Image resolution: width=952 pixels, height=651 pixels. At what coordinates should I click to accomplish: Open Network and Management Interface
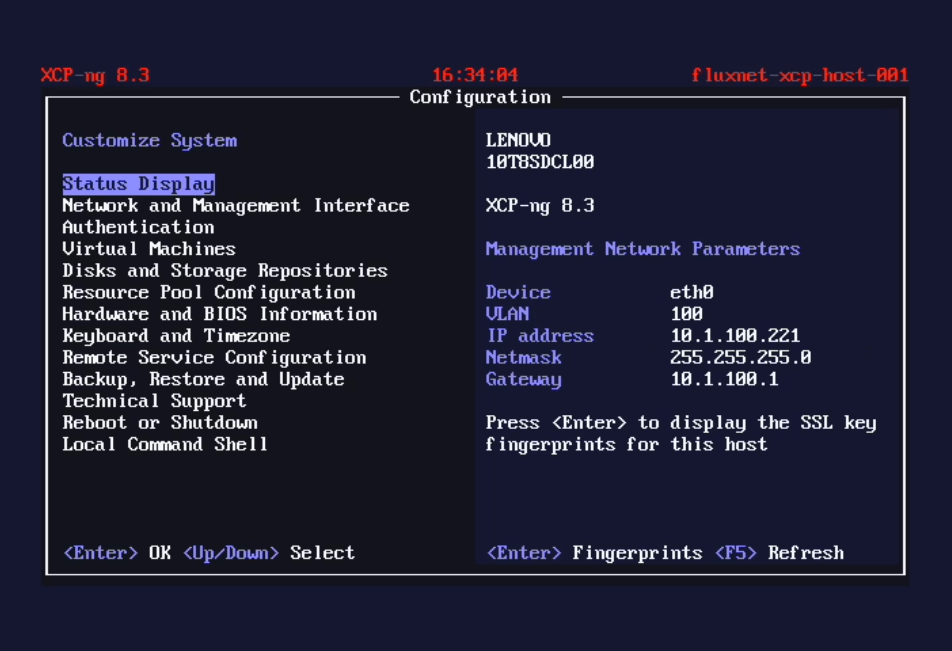point(235,206)
